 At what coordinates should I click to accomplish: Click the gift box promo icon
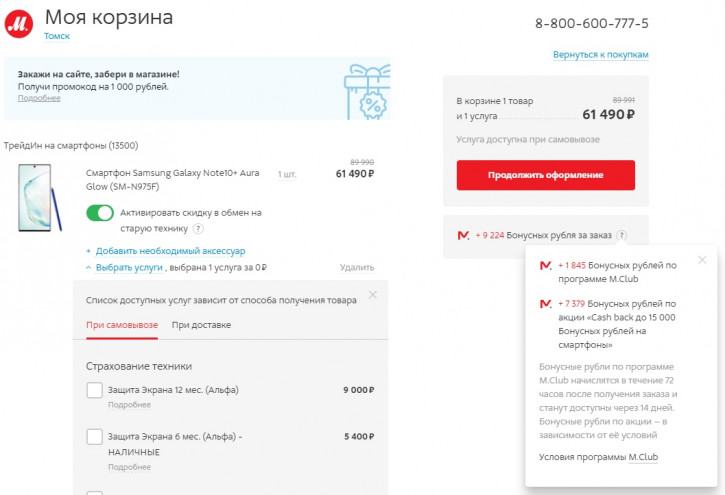point(368,92)
